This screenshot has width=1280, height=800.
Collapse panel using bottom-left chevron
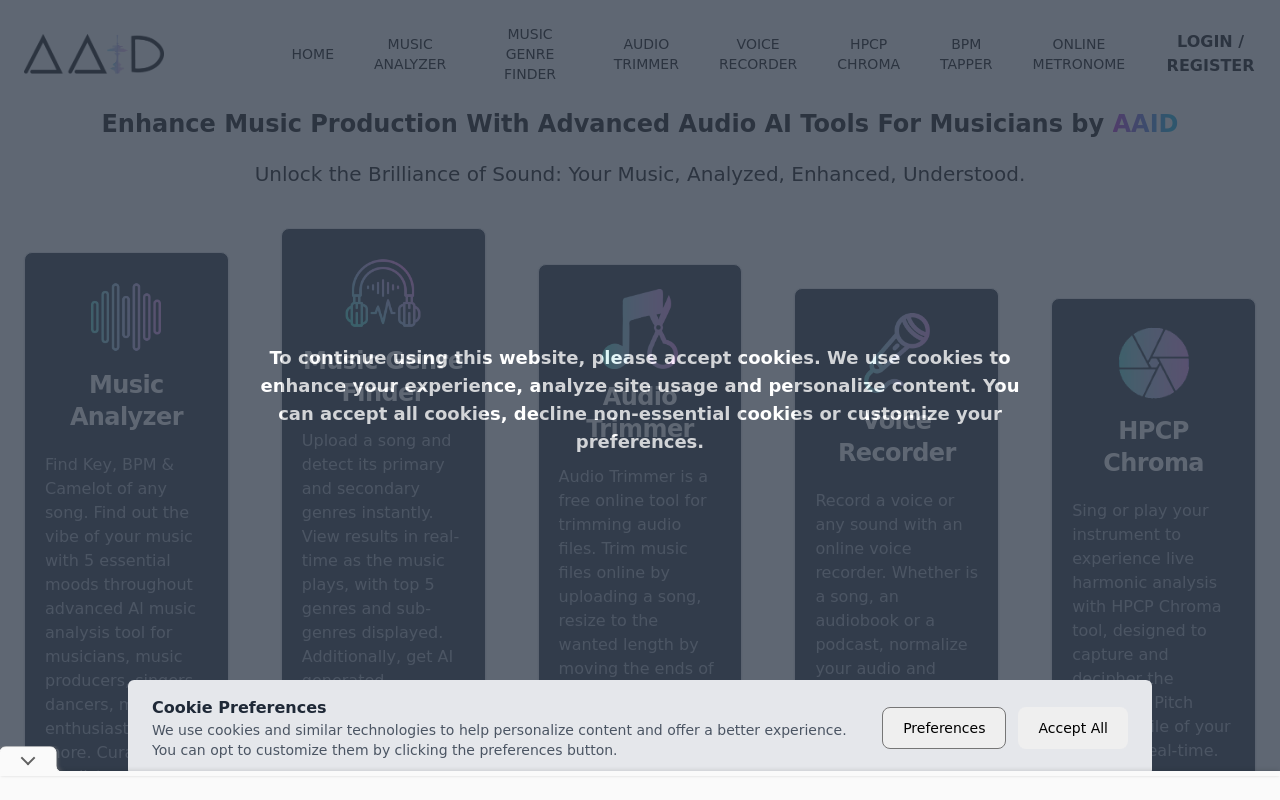coord(28,761)
